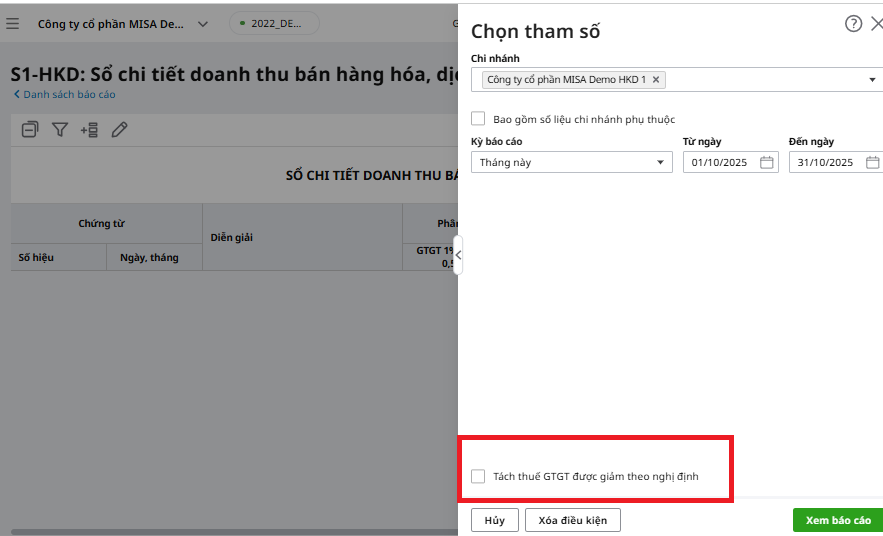Expand the Chi nhánh dropdown arrow
883x536 pixels.
[872, 80]
